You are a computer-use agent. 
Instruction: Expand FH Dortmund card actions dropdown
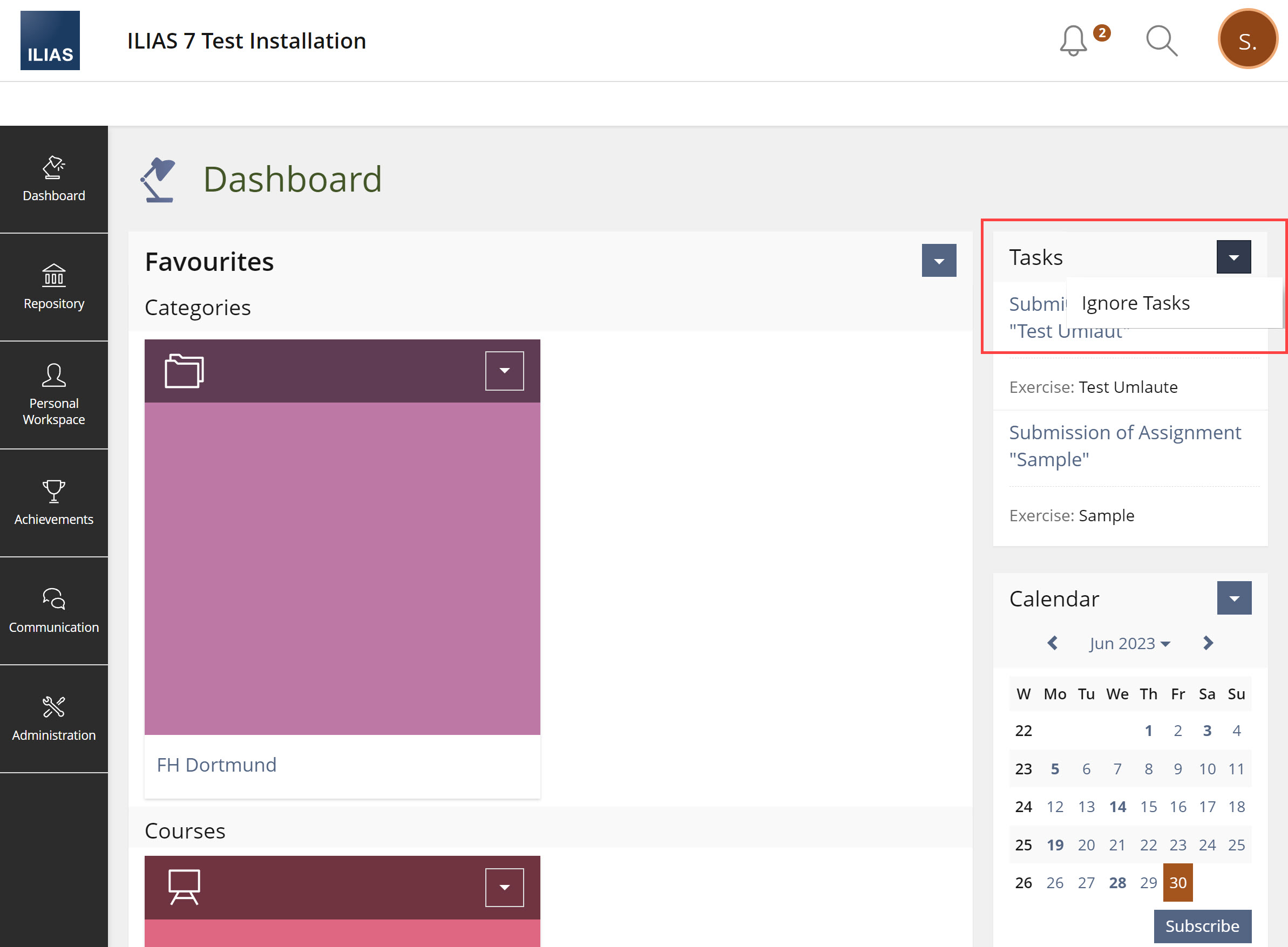tap(504, 371)
